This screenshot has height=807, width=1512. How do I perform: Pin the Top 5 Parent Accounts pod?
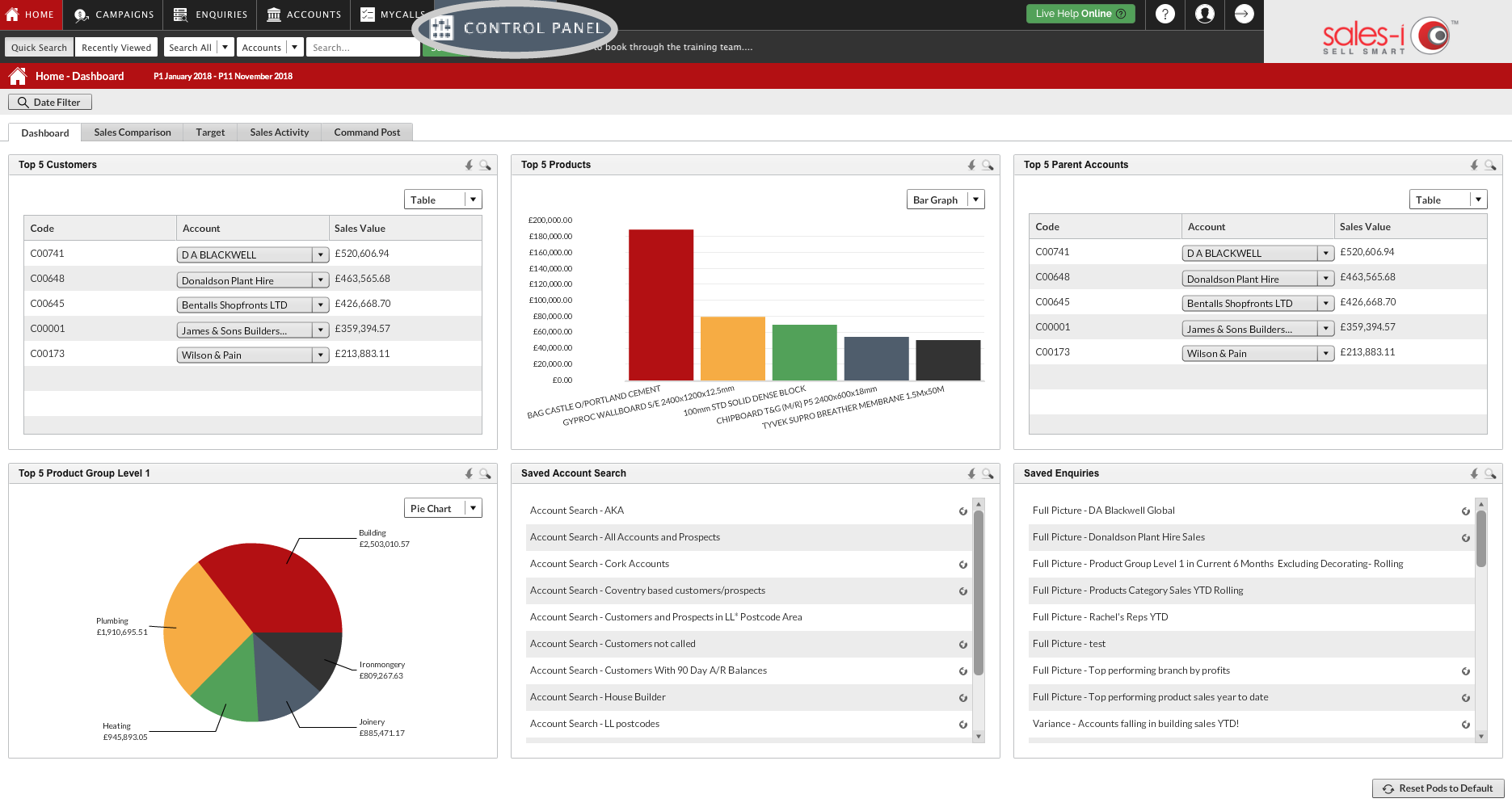pos(1475,165)
